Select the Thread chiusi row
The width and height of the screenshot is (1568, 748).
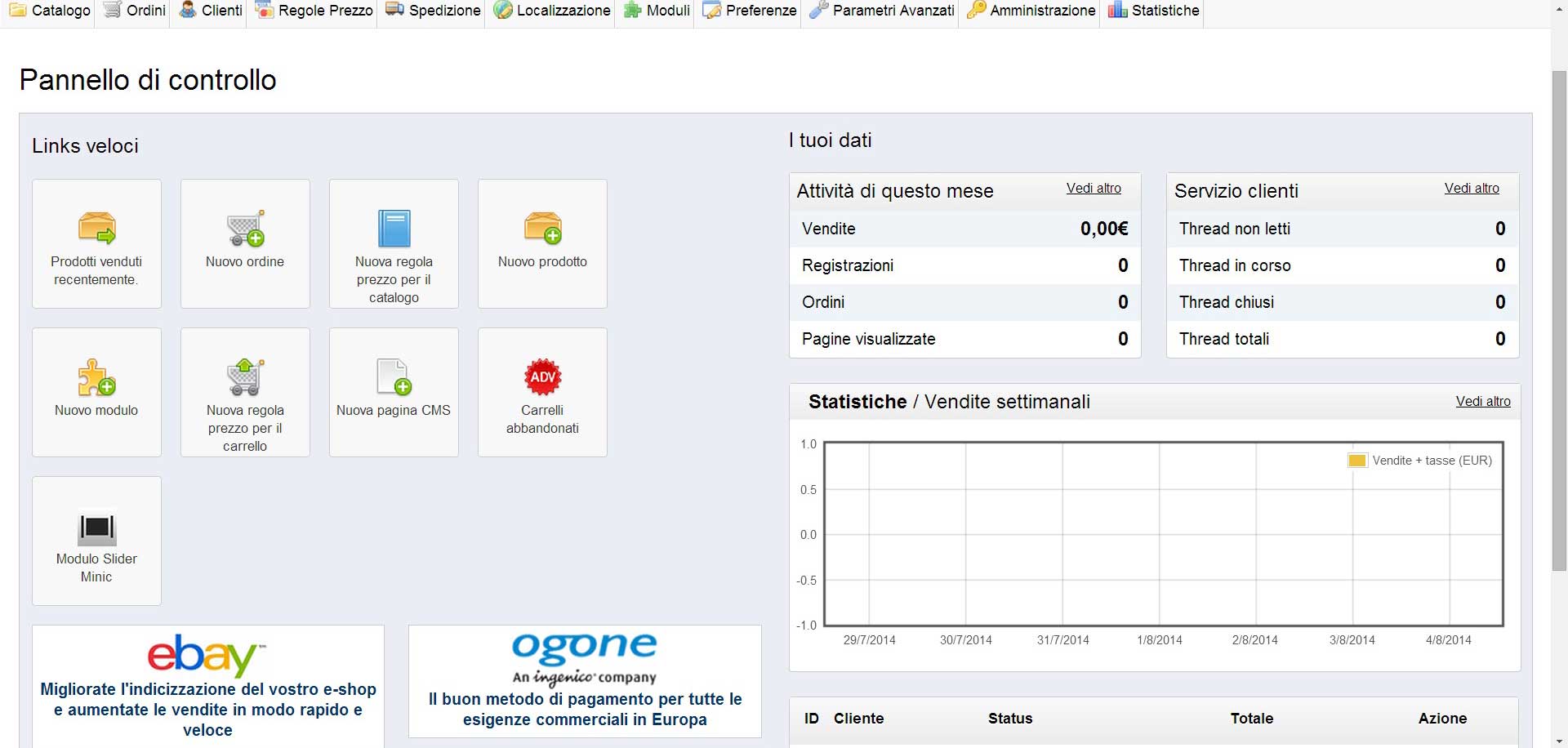tap(1343, 302)
